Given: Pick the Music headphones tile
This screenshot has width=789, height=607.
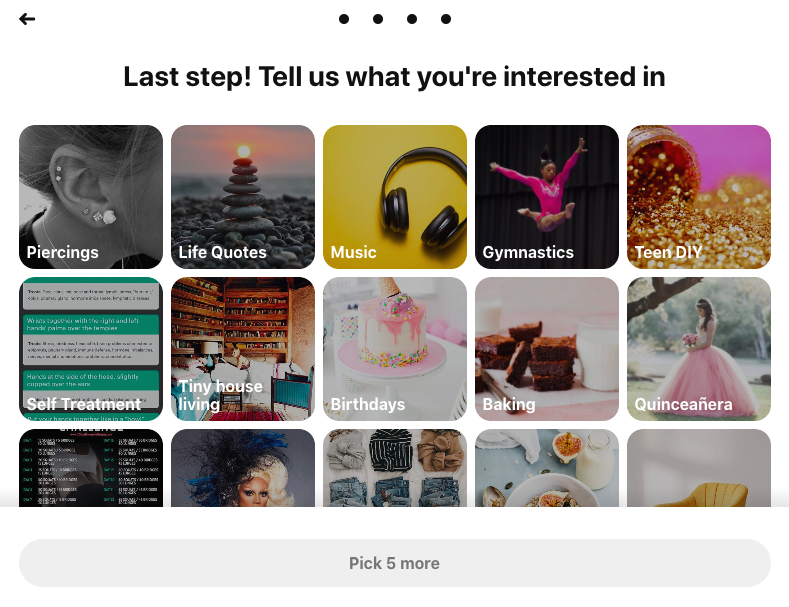Looking at the screenshot, I should point(395,197).
